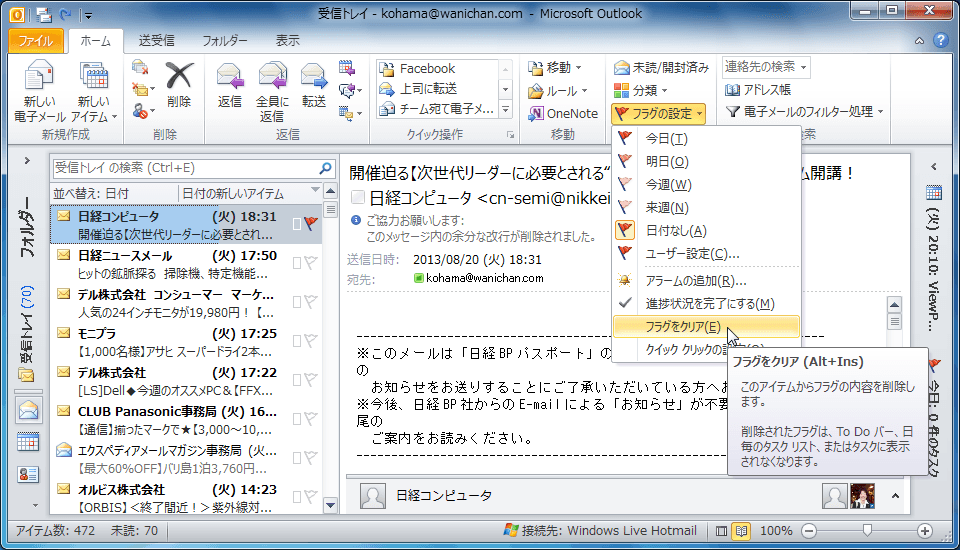Expand the To-Do bar chevron
The width and height of the screenshot is (960, 550).
pyautogui.click(x=934, y=167)
